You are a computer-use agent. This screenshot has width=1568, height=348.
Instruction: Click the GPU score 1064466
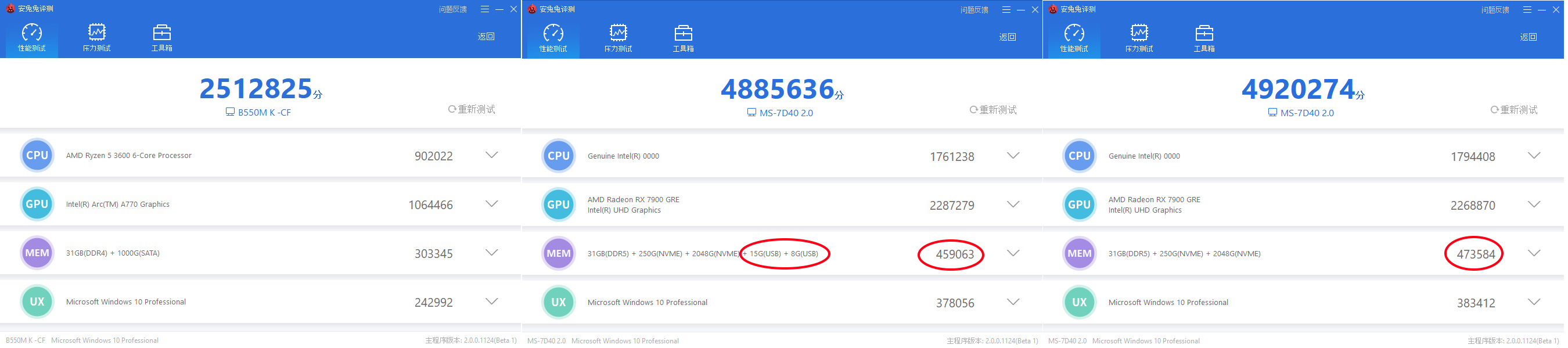tap(430, 205)
